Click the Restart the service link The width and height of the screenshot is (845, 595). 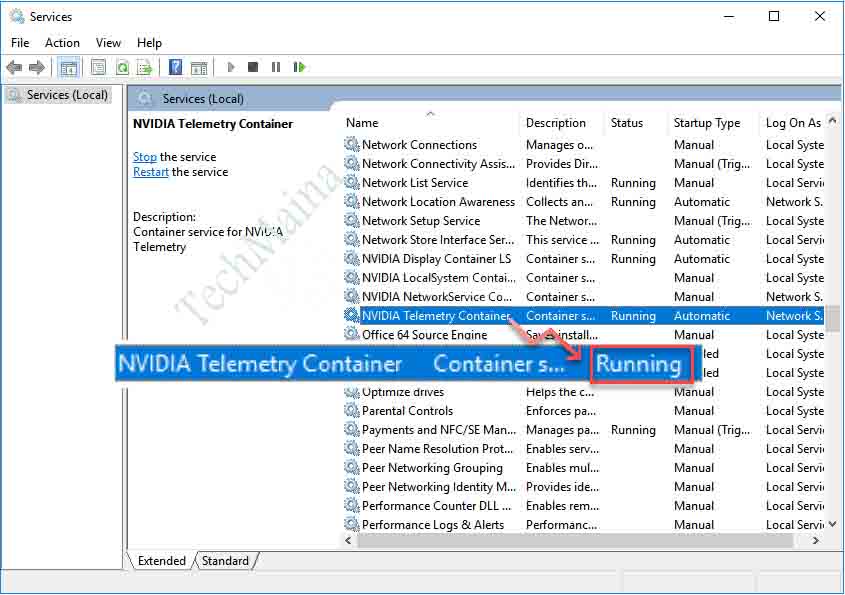[x=150, y=171]
